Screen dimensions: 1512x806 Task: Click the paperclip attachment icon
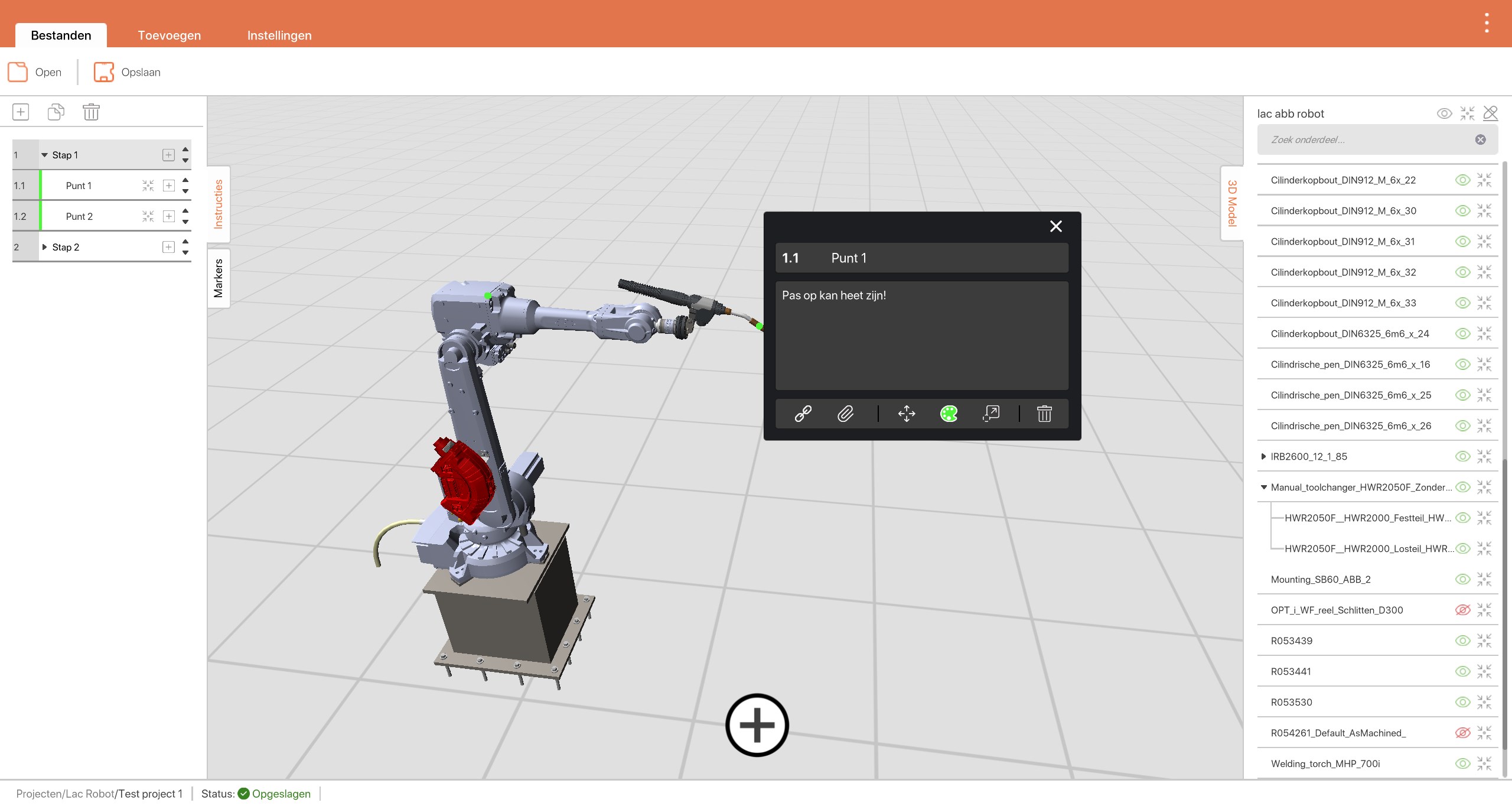845,414
